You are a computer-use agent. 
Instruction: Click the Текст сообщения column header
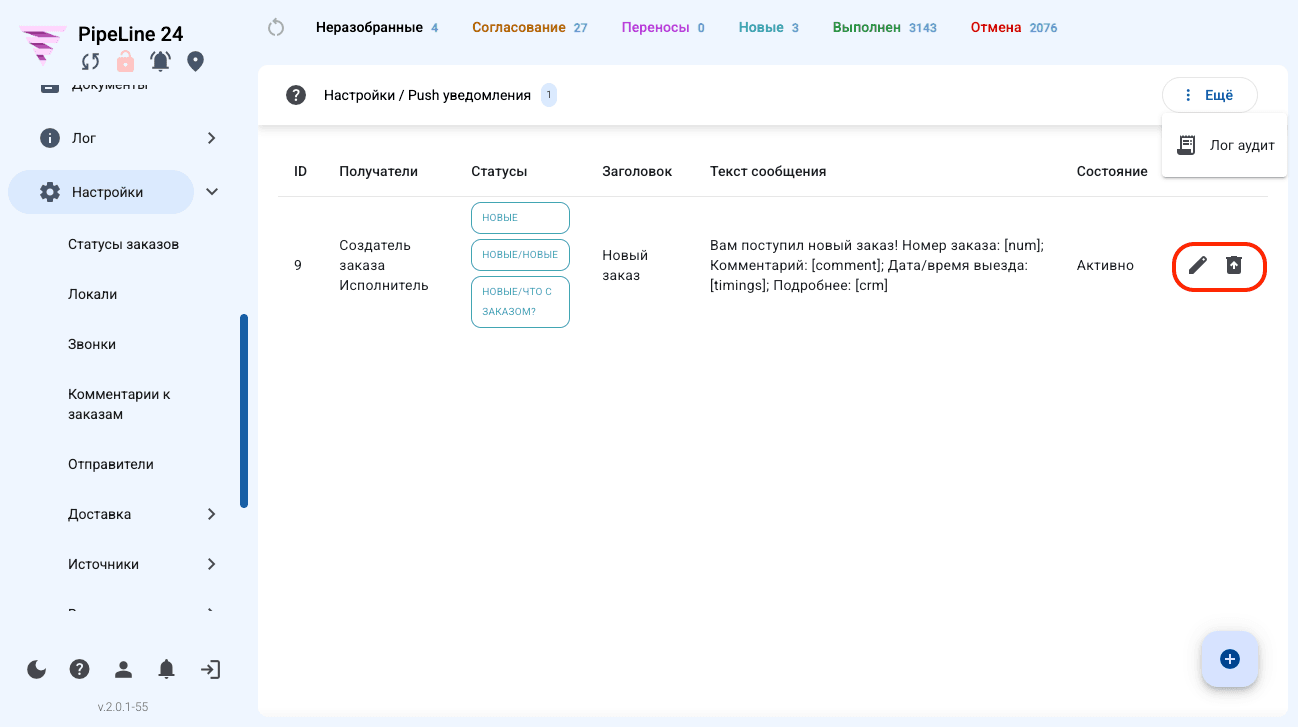[x=768, y=171]
